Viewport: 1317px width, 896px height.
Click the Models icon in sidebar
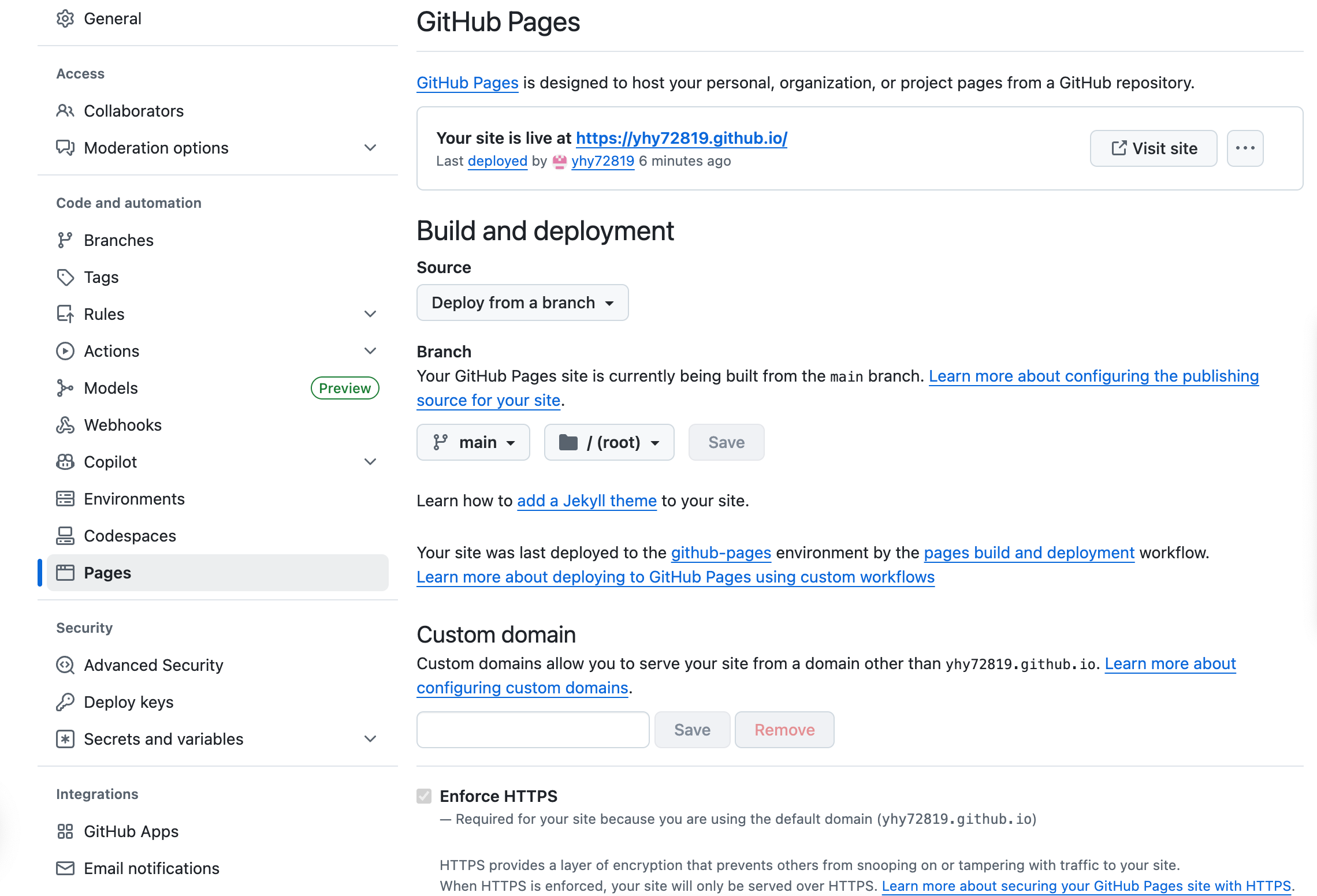[x=65, y=388]
